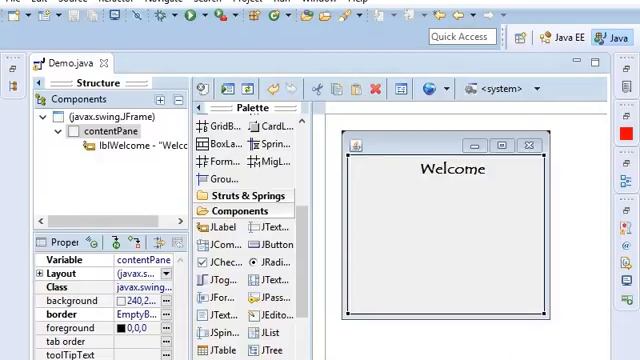Click Open Perspective icon beside Quick Access
640x360 pixels.
(x=520, y=38)
